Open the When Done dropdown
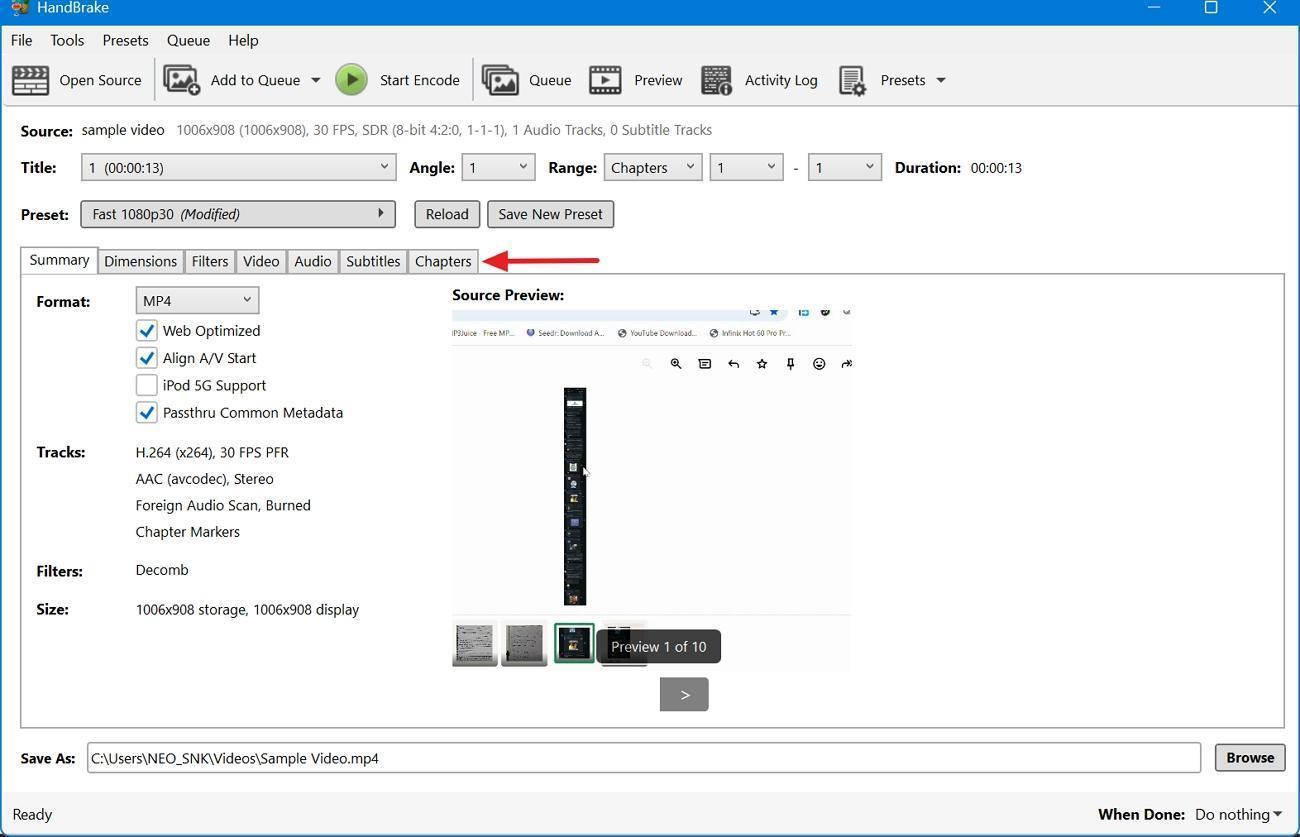 pos(1238,814)
